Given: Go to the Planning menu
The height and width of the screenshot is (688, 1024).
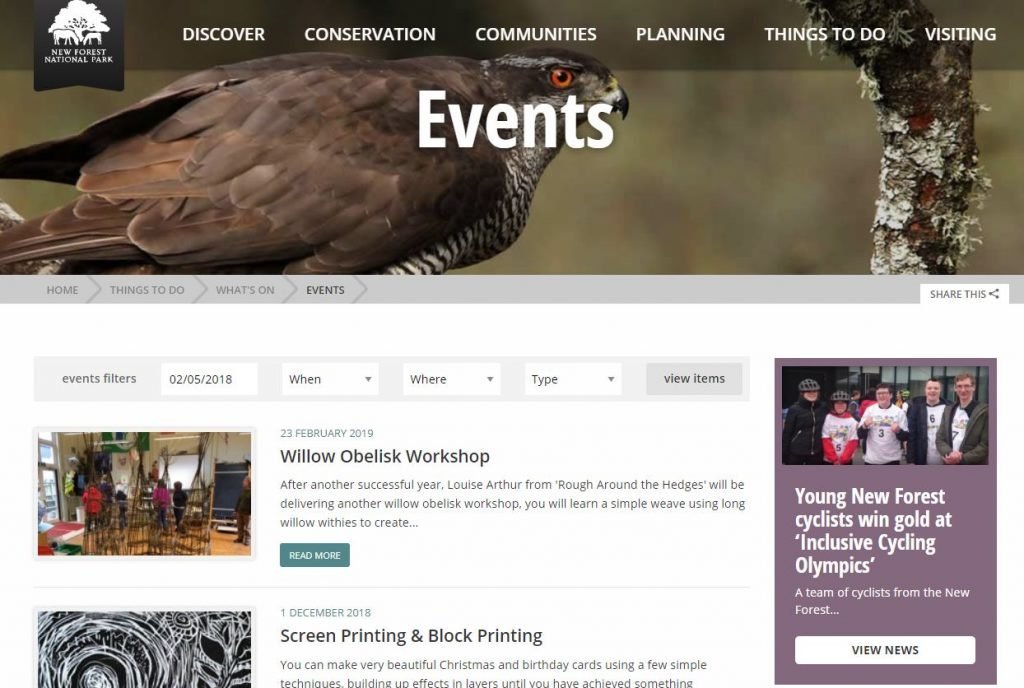Looking at the screenshot, I should pyautogui.click(x=680, y=34).
